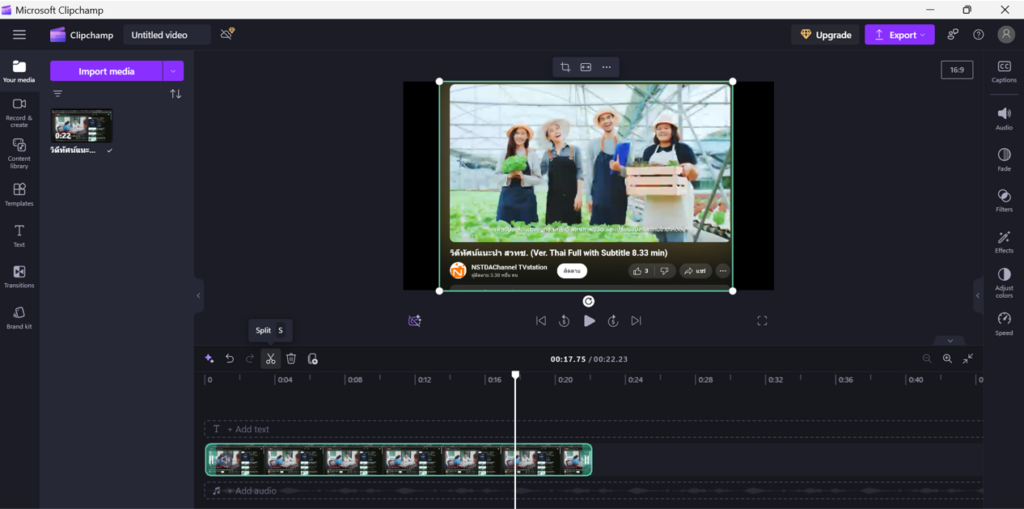This screenshot has width=1024, height=509.
Task: Toggle the hamburger navigation menu
Action: pos(19,35)
